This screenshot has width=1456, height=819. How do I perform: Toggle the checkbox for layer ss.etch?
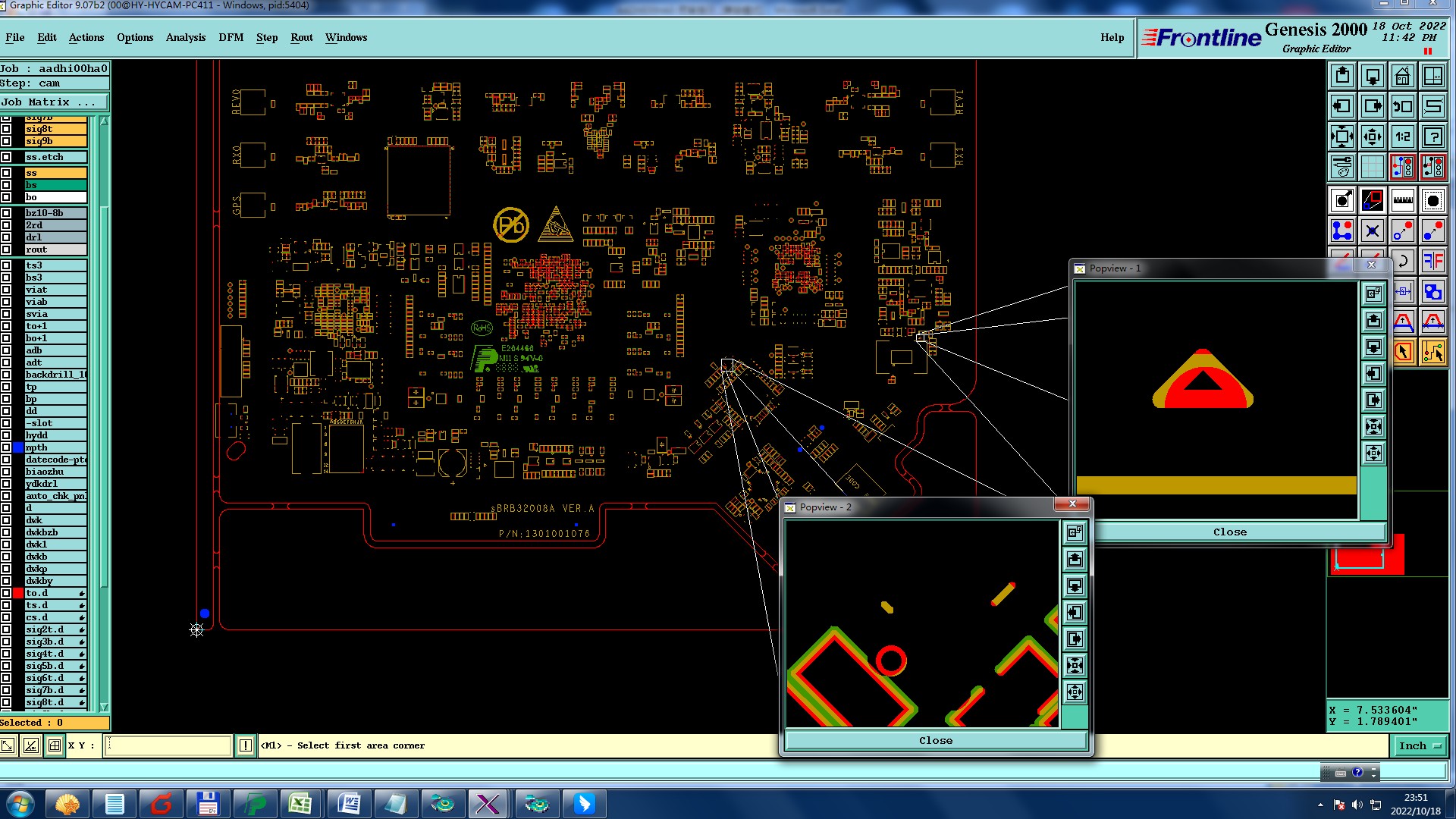click(6, 157)
